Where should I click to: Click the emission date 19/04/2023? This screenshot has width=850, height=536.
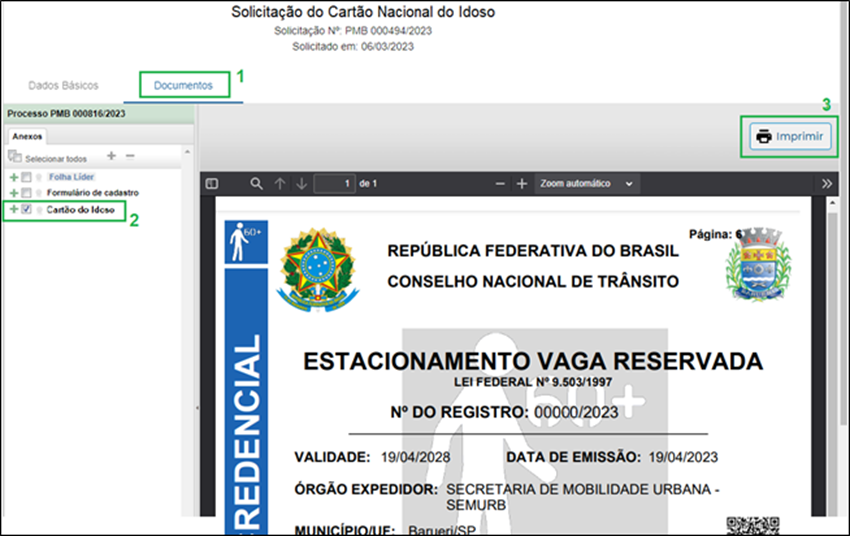coord(683,457)
